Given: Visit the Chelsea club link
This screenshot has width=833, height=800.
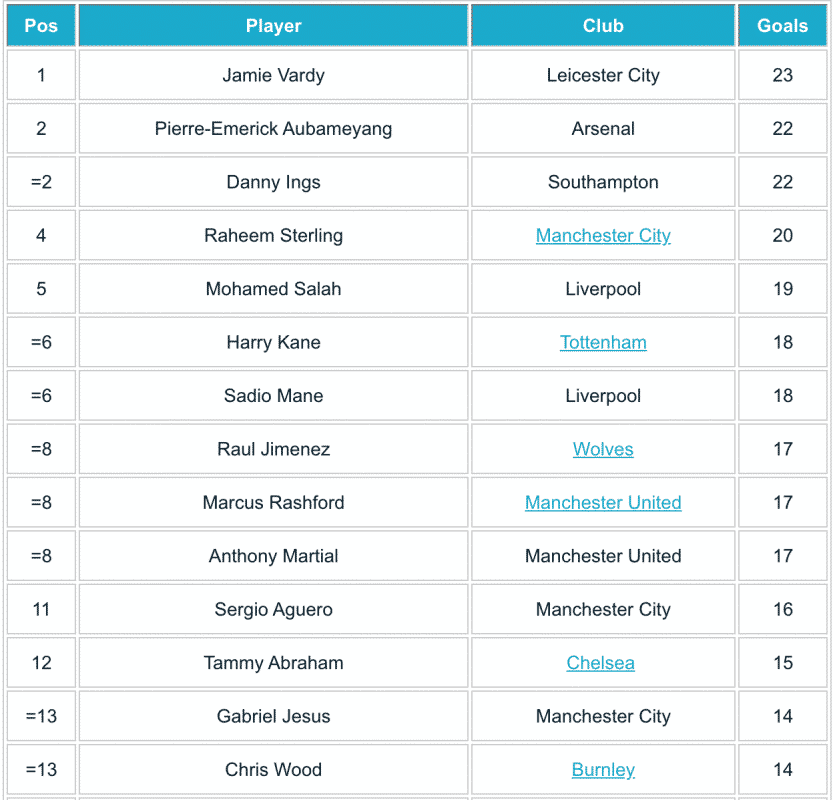Looking at the screenshot, I should [x=600, y=663].
